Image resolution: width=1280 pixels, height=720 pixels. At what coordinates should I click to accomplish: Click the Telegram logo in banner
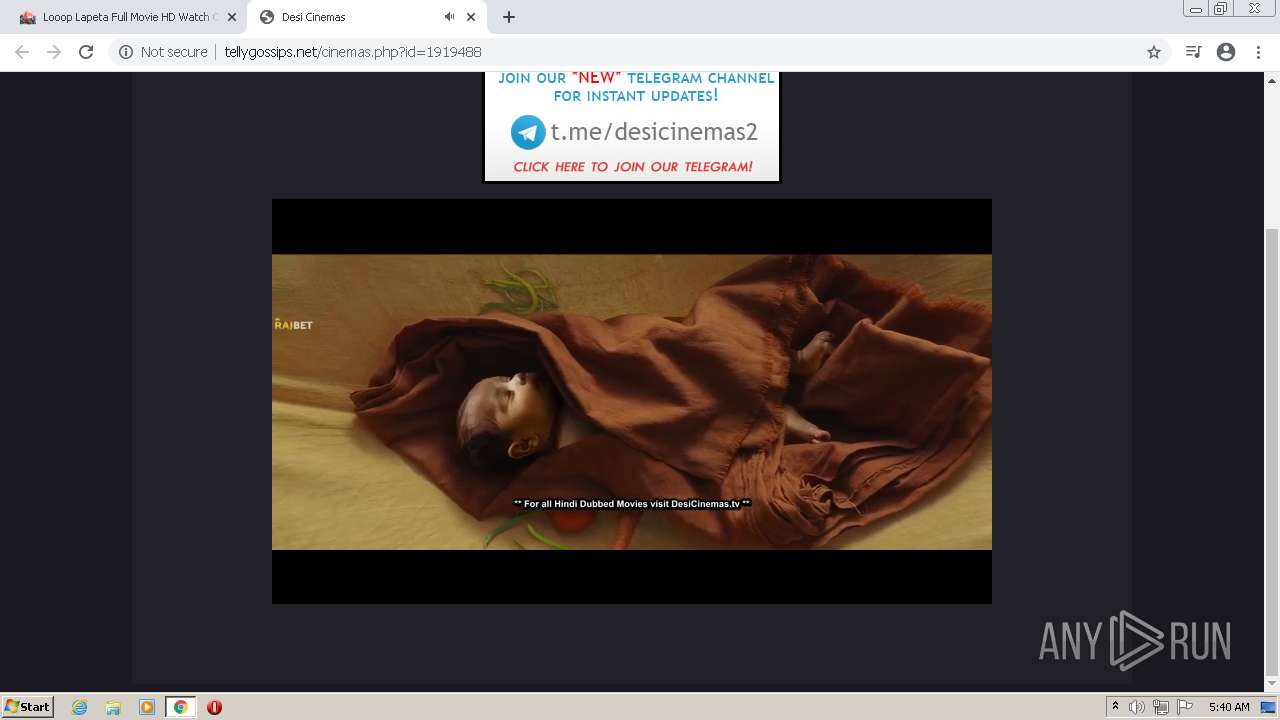pos(528,132)
